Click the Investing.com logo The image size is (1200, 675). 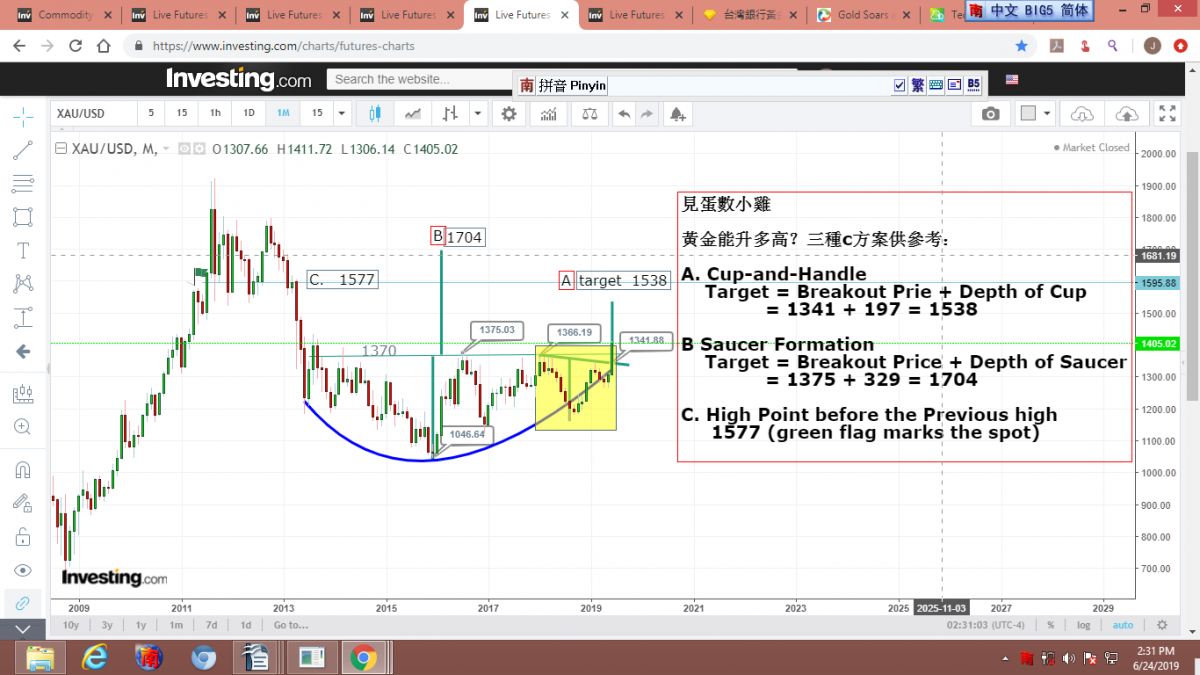239,78
